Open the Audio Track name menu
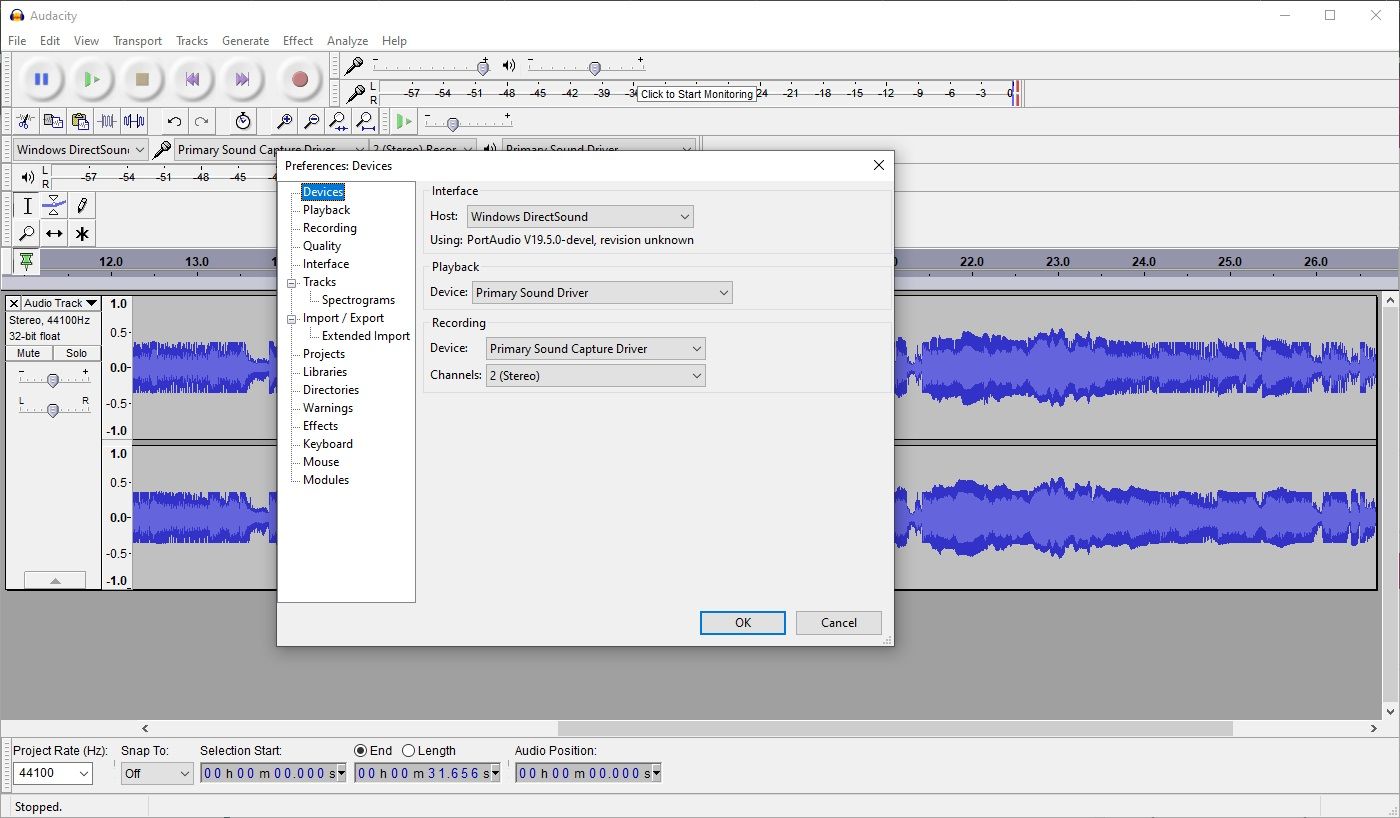 [61, 303]
